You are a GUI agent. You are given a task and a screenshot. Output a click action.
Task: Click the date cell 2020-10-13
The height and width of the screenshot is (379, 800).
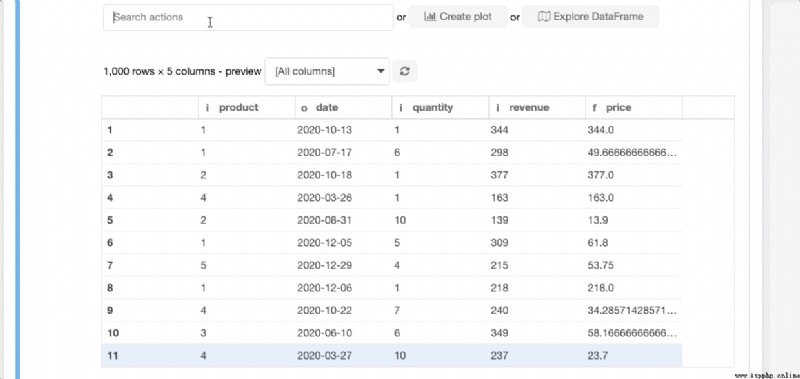point(324,130)
